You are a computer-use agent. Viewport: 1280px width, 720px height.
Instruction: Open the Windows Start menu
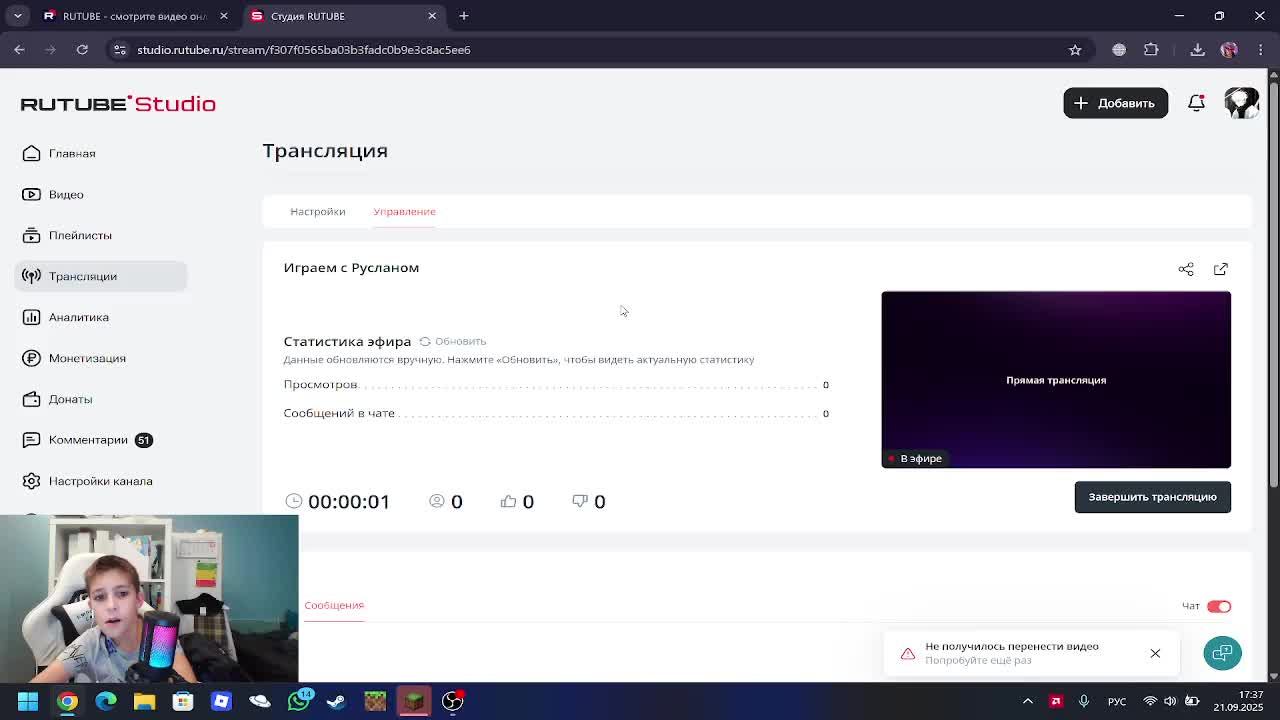click(x=28, y=701)
